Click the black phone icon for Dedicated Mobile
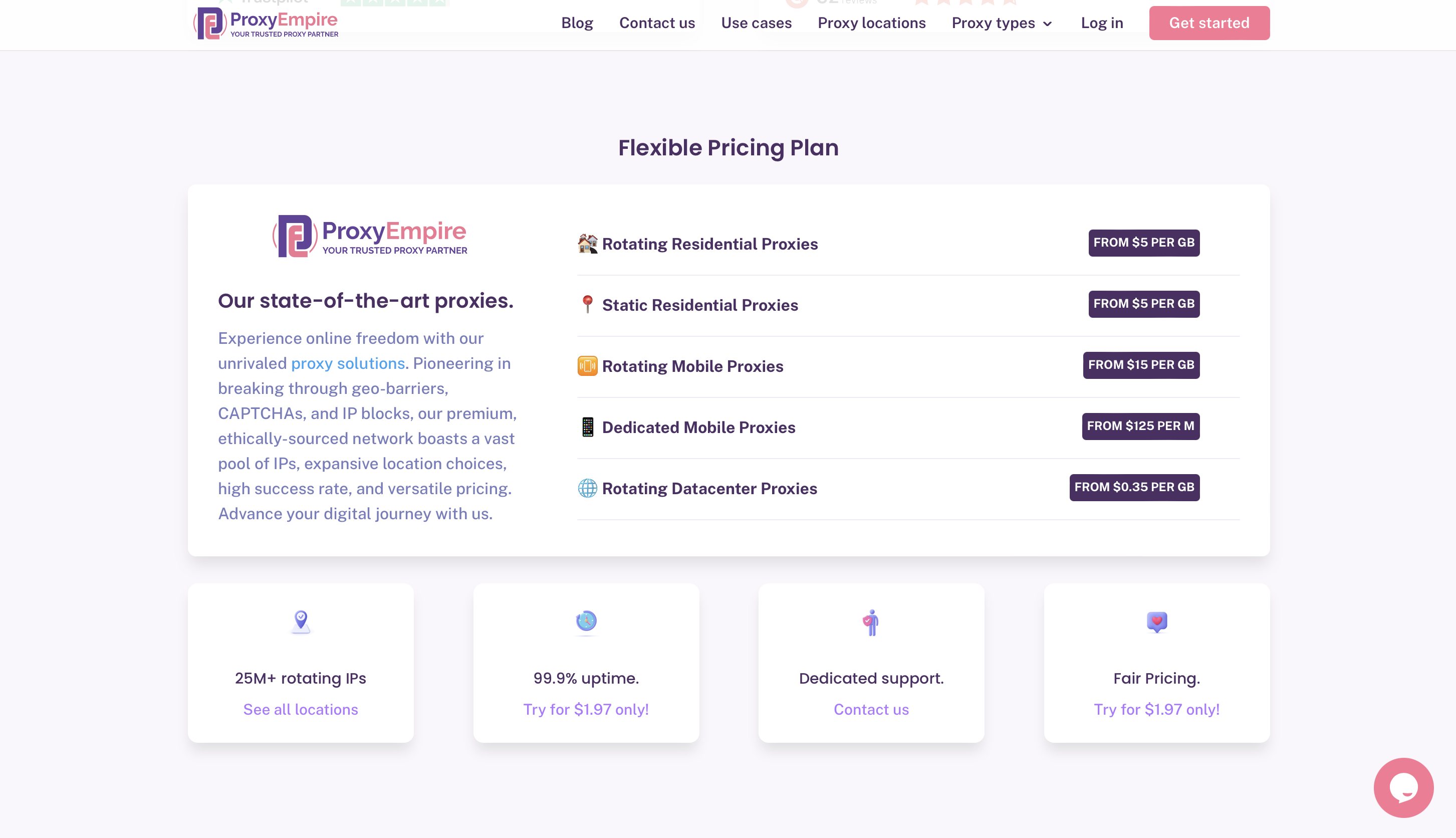Screen dimensions: 1456x838 (x=587, y=427)
